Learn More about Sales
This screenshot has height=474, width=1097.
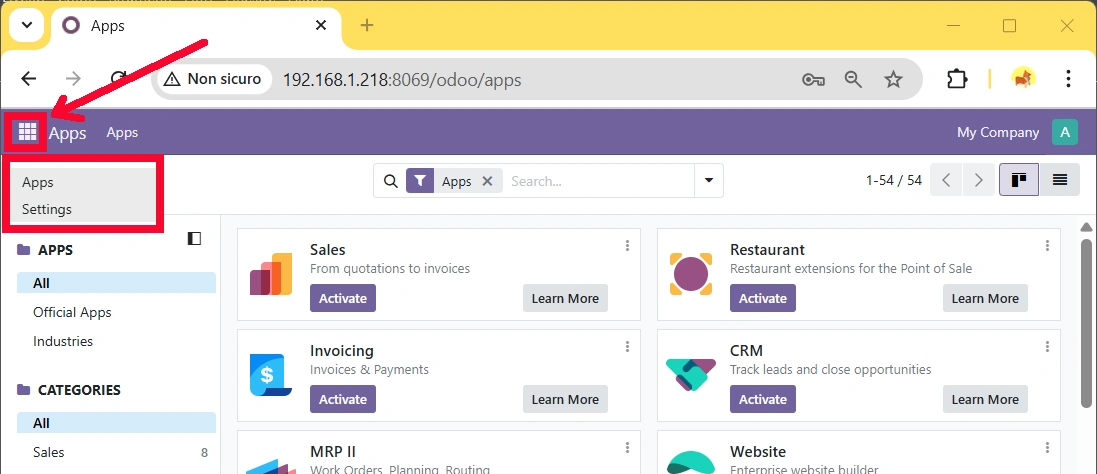[x=565, y=298]
